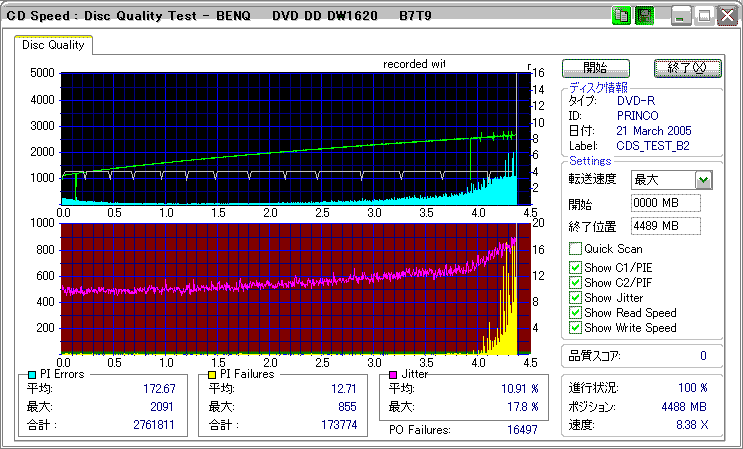
Task: Click the magenta Jitter legend swatch
Action: click(393, 374)
